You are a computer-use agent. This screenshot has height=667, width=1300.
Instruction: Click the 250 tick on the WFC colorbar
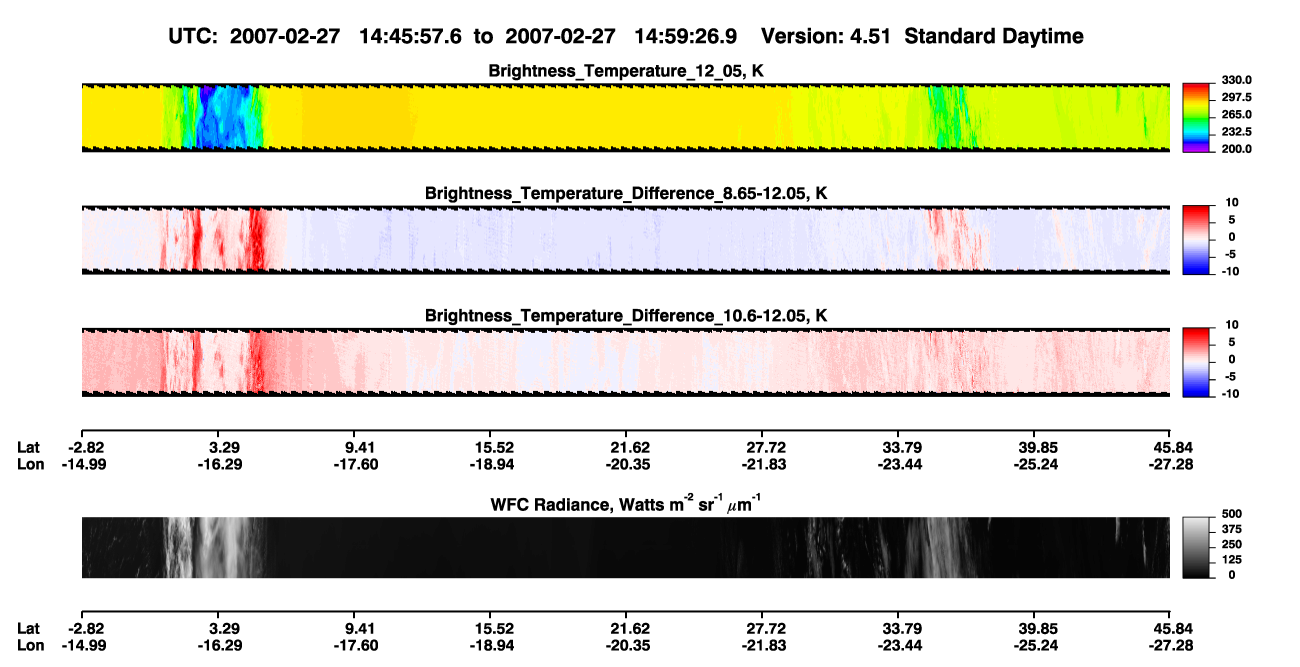1230,544
